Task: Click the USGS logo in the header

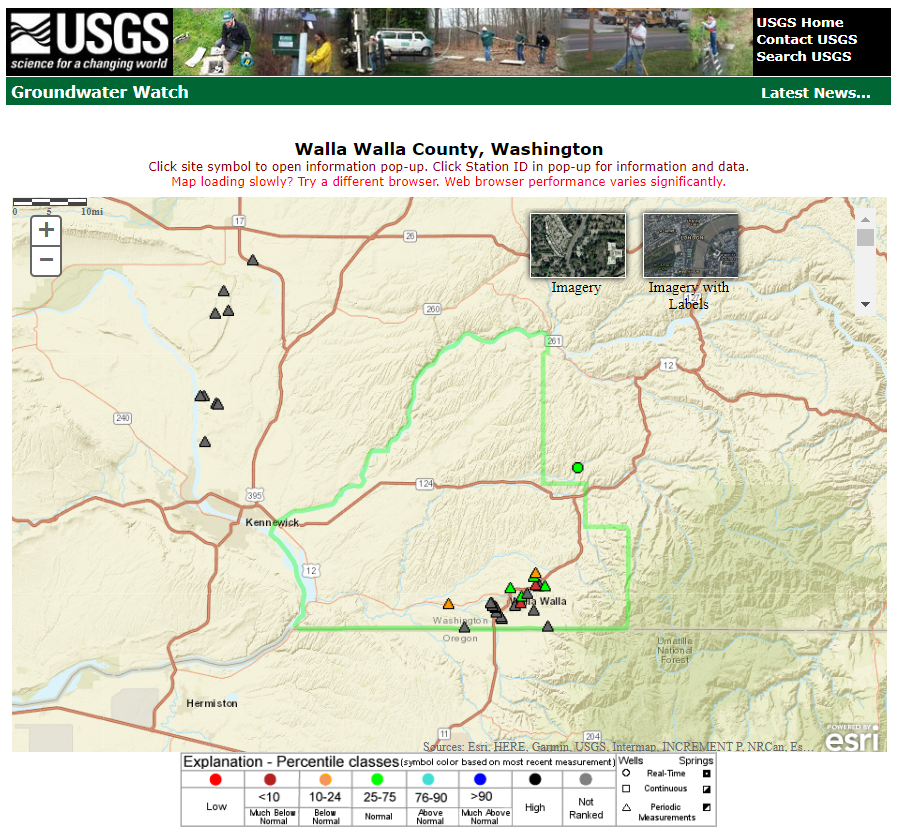Action: pyautogui.click(x=89, y=42)
